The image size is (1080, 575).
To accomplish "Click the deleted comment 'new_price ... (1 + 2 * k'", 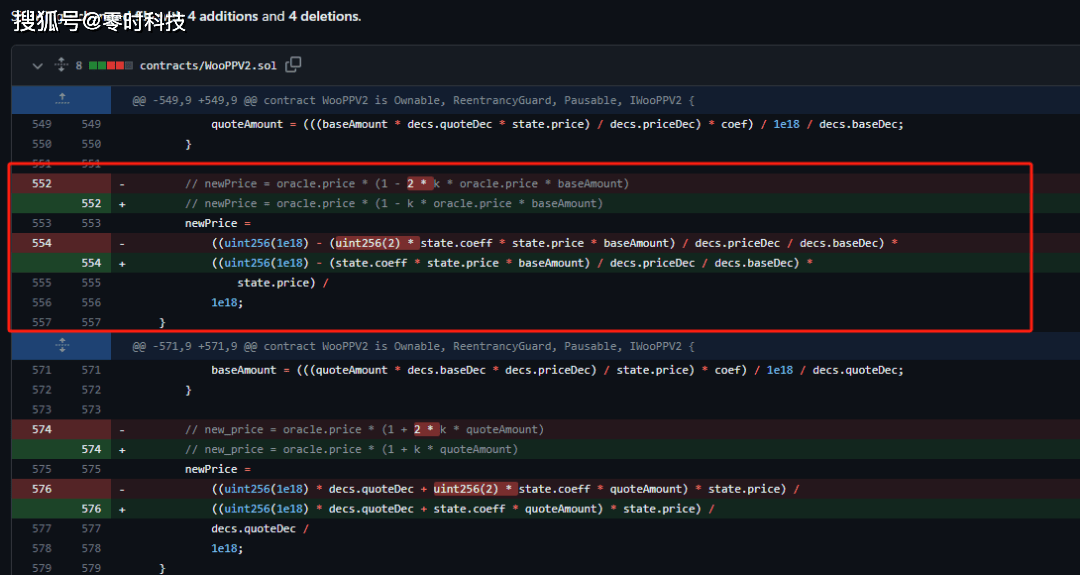I will [364, 430].
